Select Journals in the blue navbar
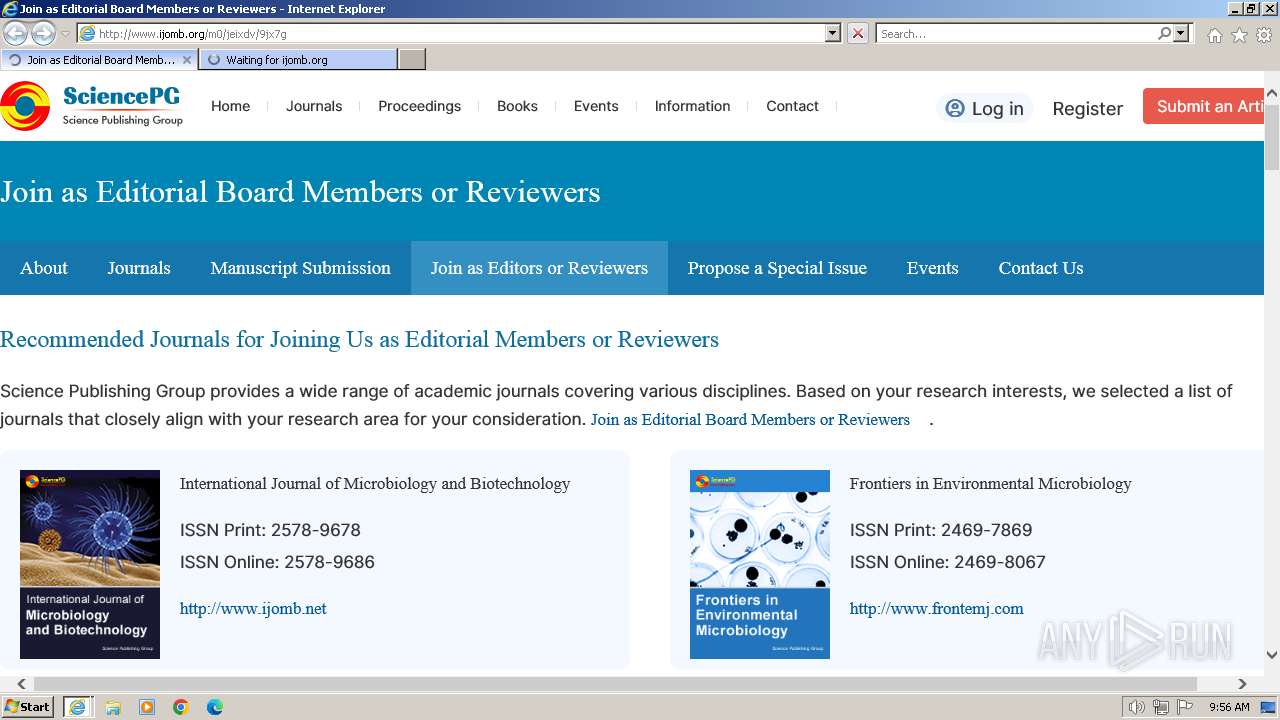This screenshot has width=1280, height=720. (x=139, y=268)
